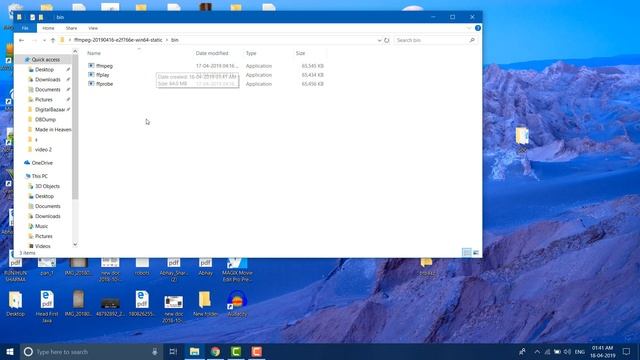Open Audacity desktop shortcut
The height and width of the screenshot is (360, 640).
coord(237,304)
